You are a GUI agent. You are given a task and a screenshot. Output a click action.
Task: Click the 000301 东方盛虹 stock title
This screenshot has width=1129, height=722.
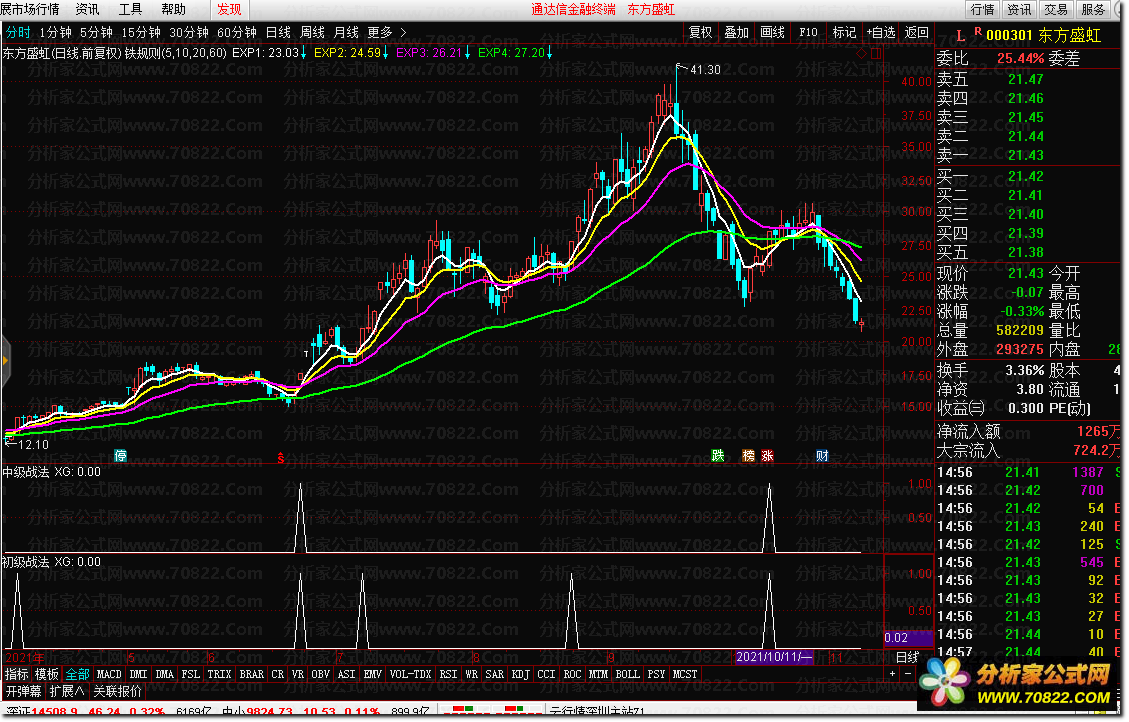pyautogui.click(x=1043, y=35)
